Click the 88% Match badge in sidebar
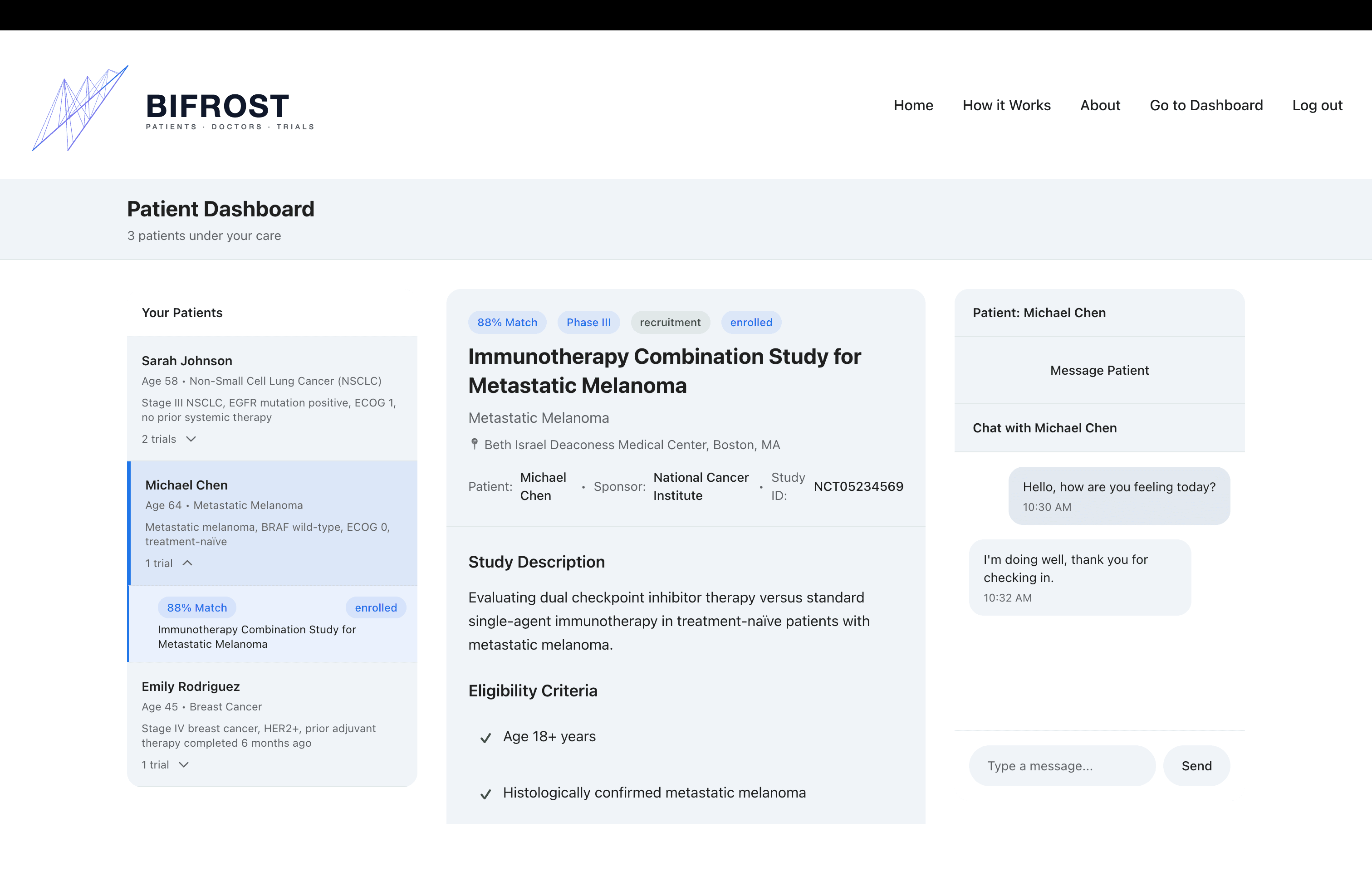The width and height of the screenshot is (1372, 891). coord(197,607)
